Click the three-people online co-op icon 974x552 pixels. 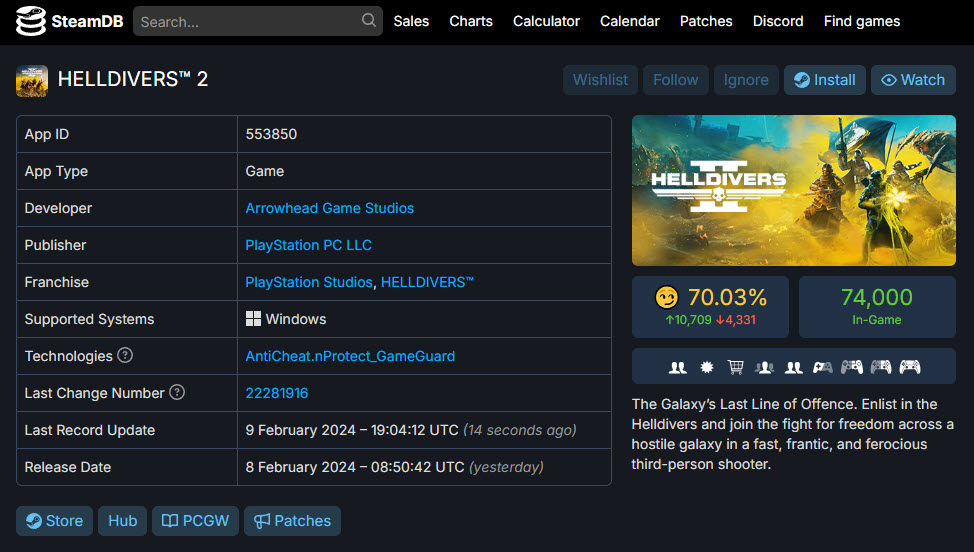tap(765, 368)
